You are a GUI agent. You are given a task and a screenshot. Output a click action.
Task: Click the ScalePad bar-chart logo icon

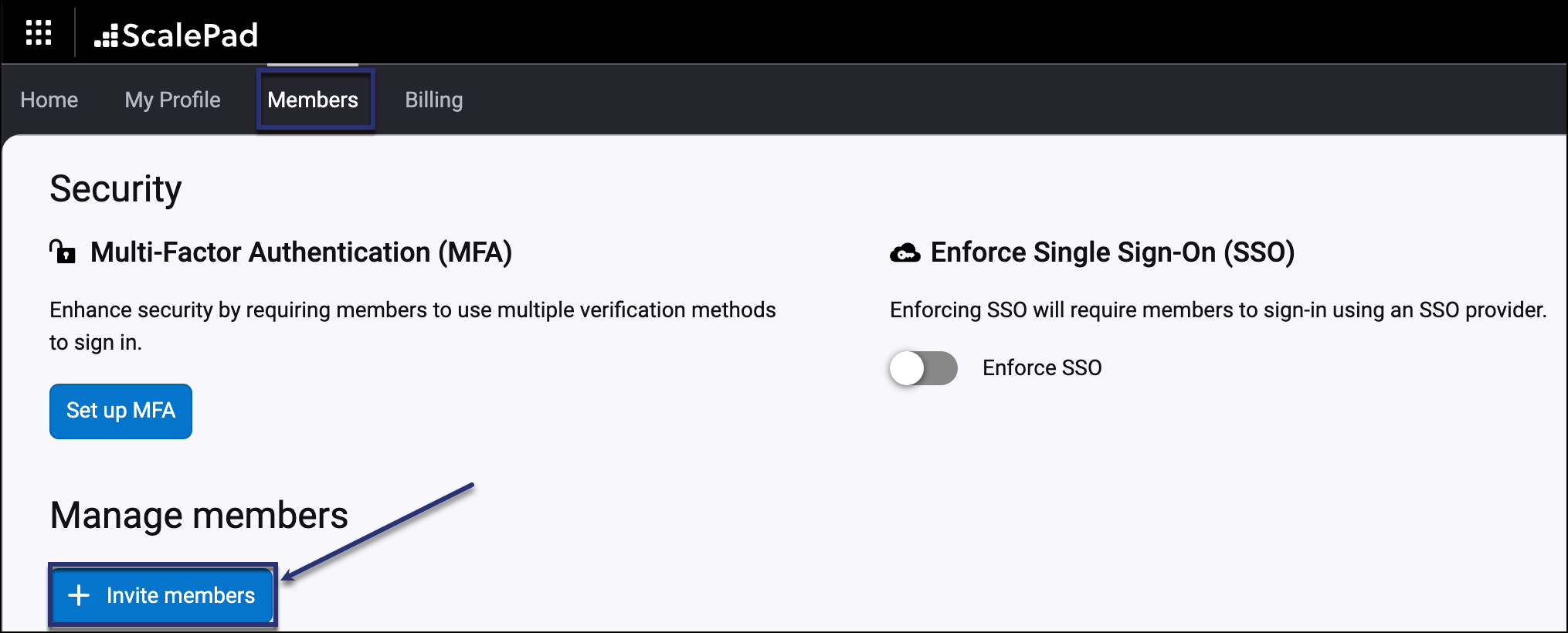coord(106,36)
